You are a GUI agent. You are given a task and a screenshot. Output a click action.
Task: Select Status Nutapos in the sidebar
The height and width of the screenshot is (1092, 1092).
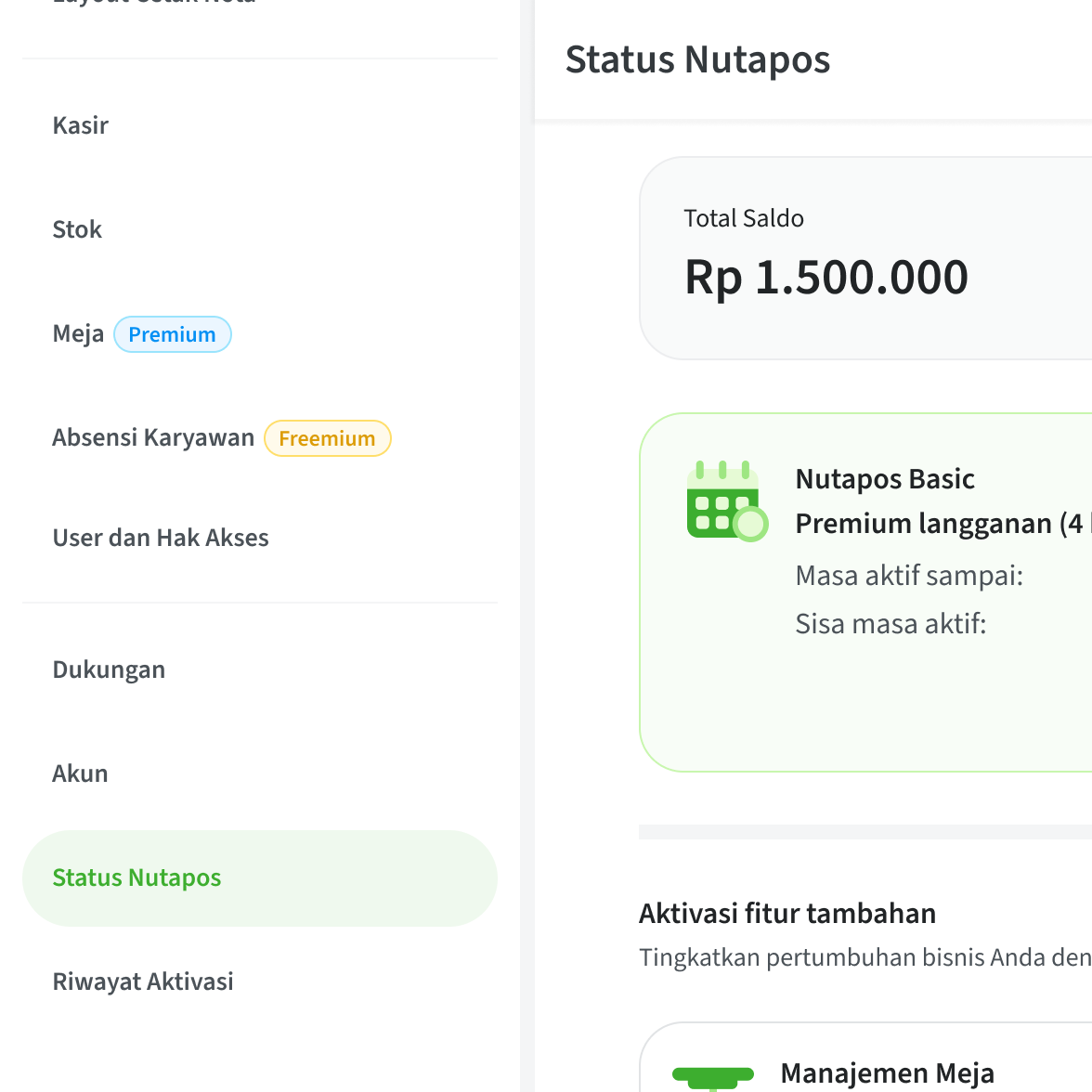[x=136, y=877]
